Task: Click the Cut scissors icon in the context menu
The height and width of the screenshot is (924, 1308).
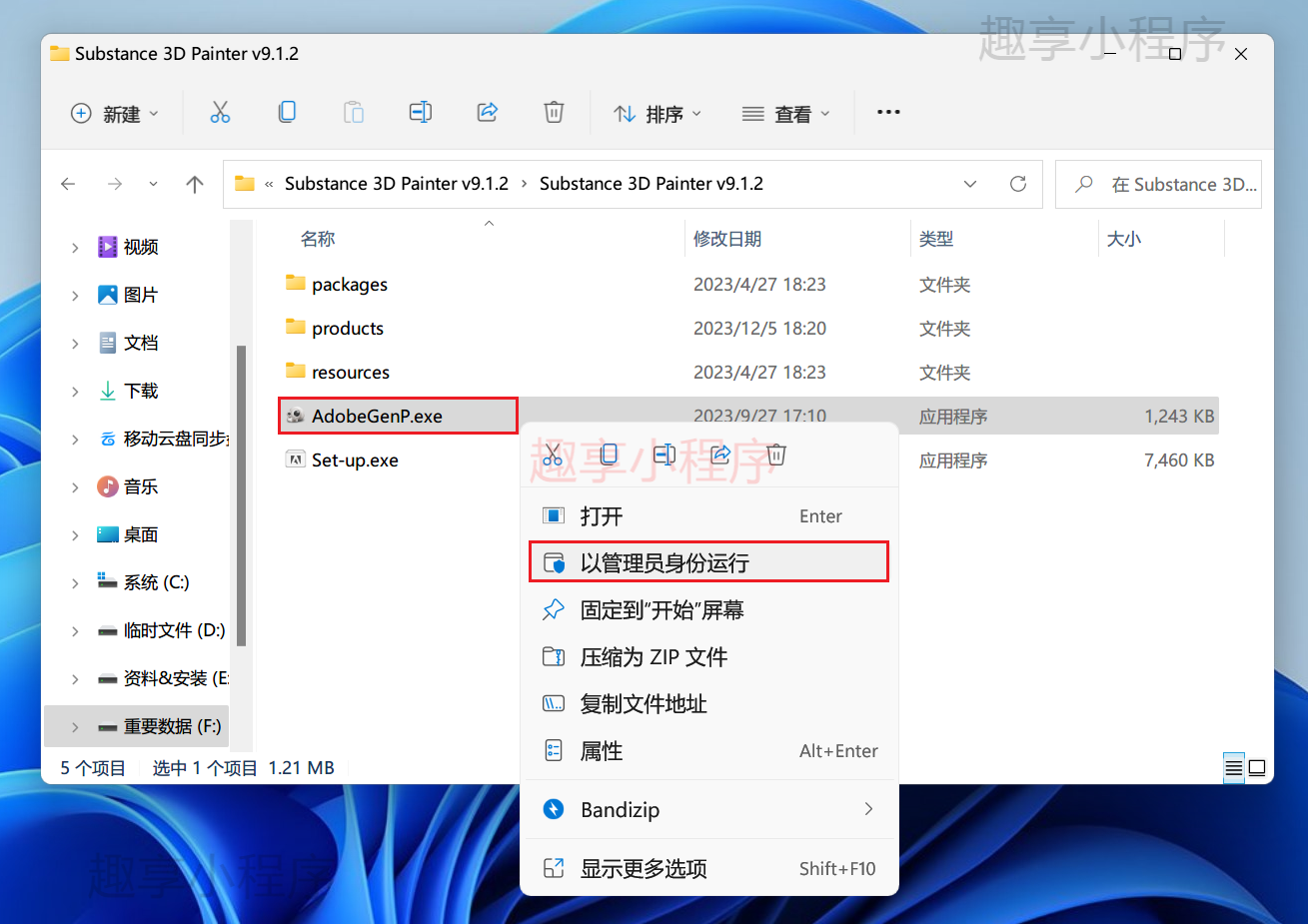Action: [x=553, y=456]
